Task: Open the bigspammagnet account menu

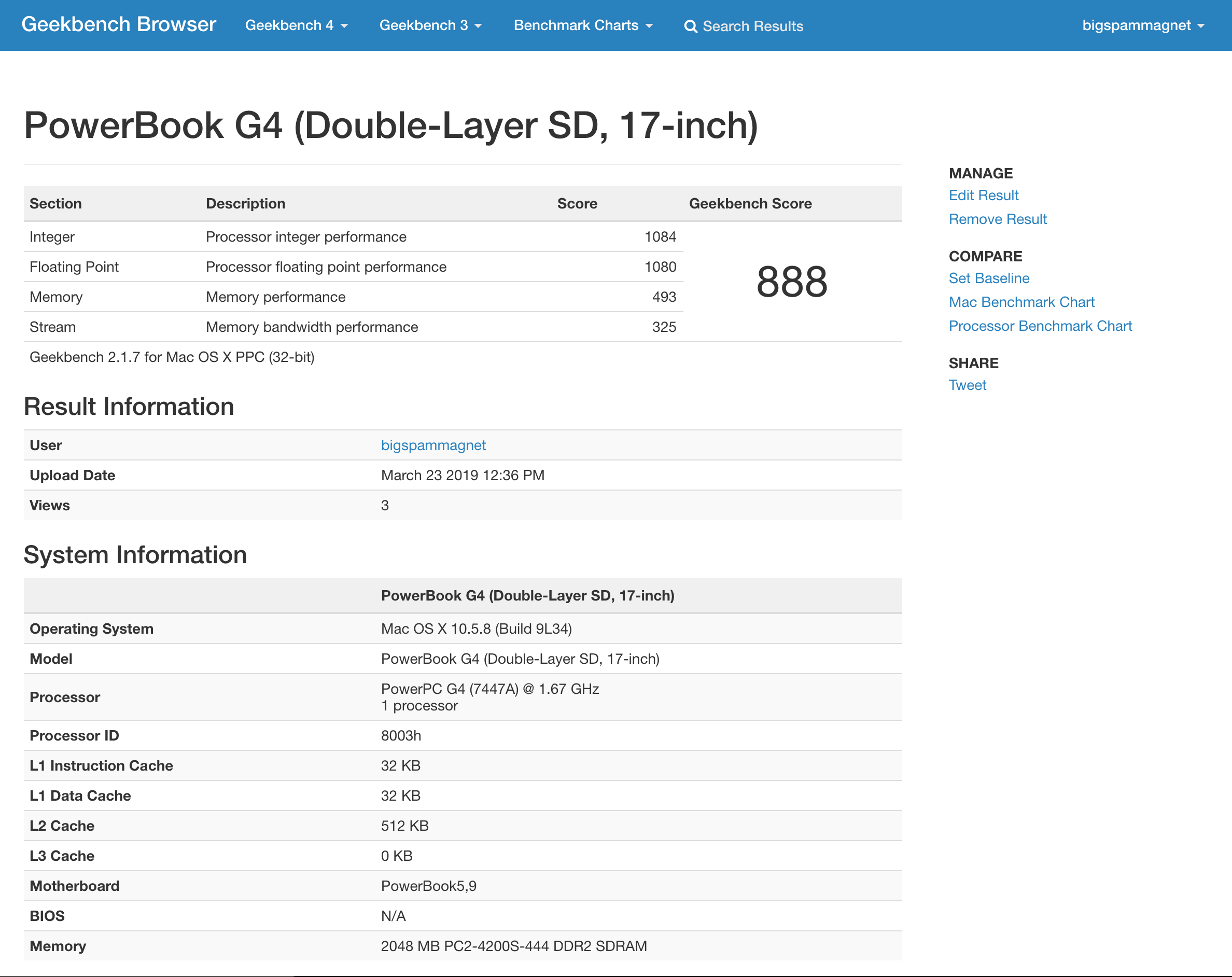Action: [x=1143, y=25]
